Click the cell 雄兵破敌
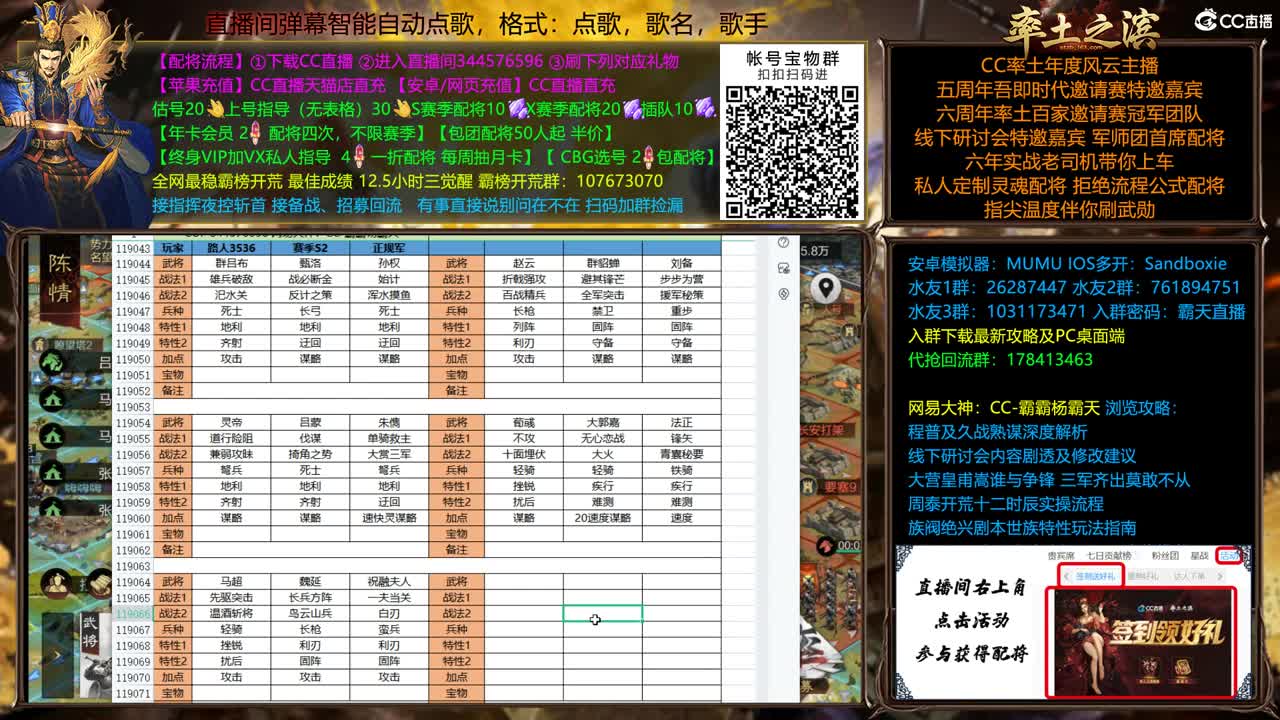 [231, 279]
